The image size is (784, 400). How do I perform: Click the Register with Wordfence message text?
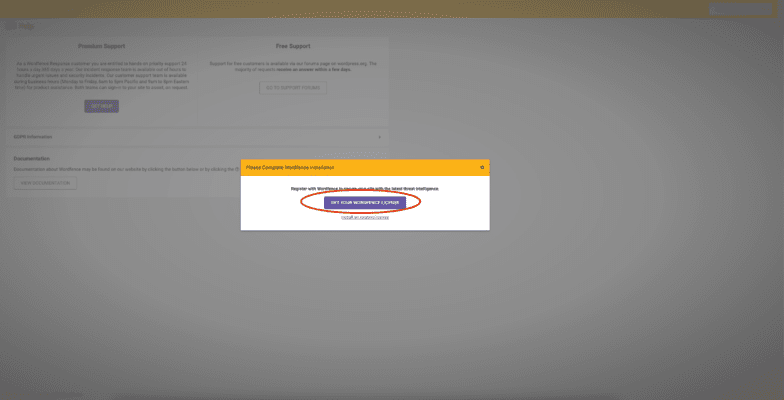(x=364, y=188)
